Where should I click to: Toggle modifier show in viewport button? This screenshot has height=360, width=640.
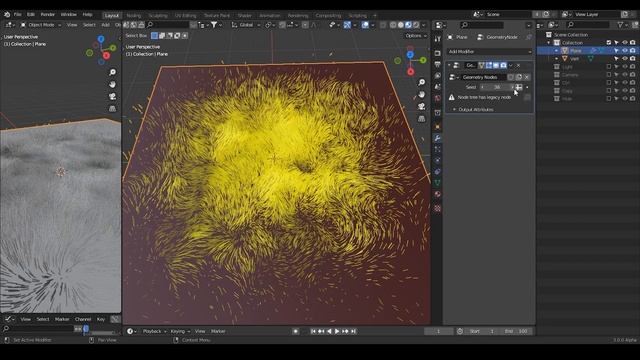pos(496,65)
